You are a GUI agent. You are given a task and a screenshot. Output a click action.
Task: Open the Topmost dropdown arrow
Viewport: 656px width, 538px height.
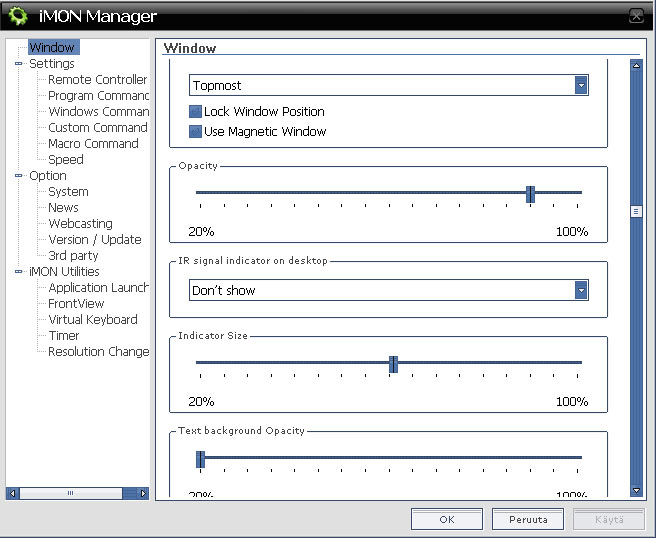(581, 85)
